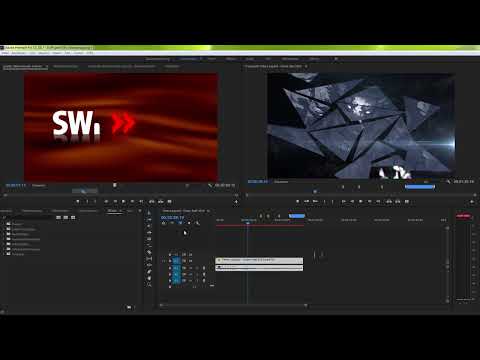The height and width of the screenshot is (360, 480).
Task: Open Program monitor settings wrench
Action: (448, 181)
